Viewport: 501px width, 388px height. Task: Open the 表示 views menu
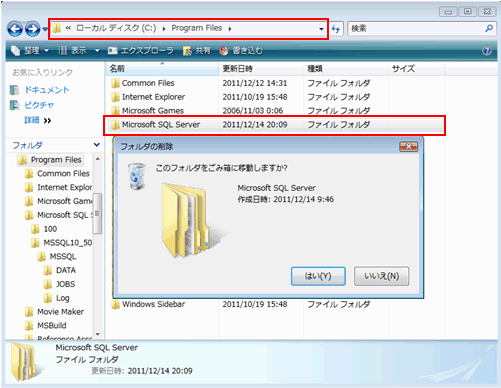(x=73, y=51)
